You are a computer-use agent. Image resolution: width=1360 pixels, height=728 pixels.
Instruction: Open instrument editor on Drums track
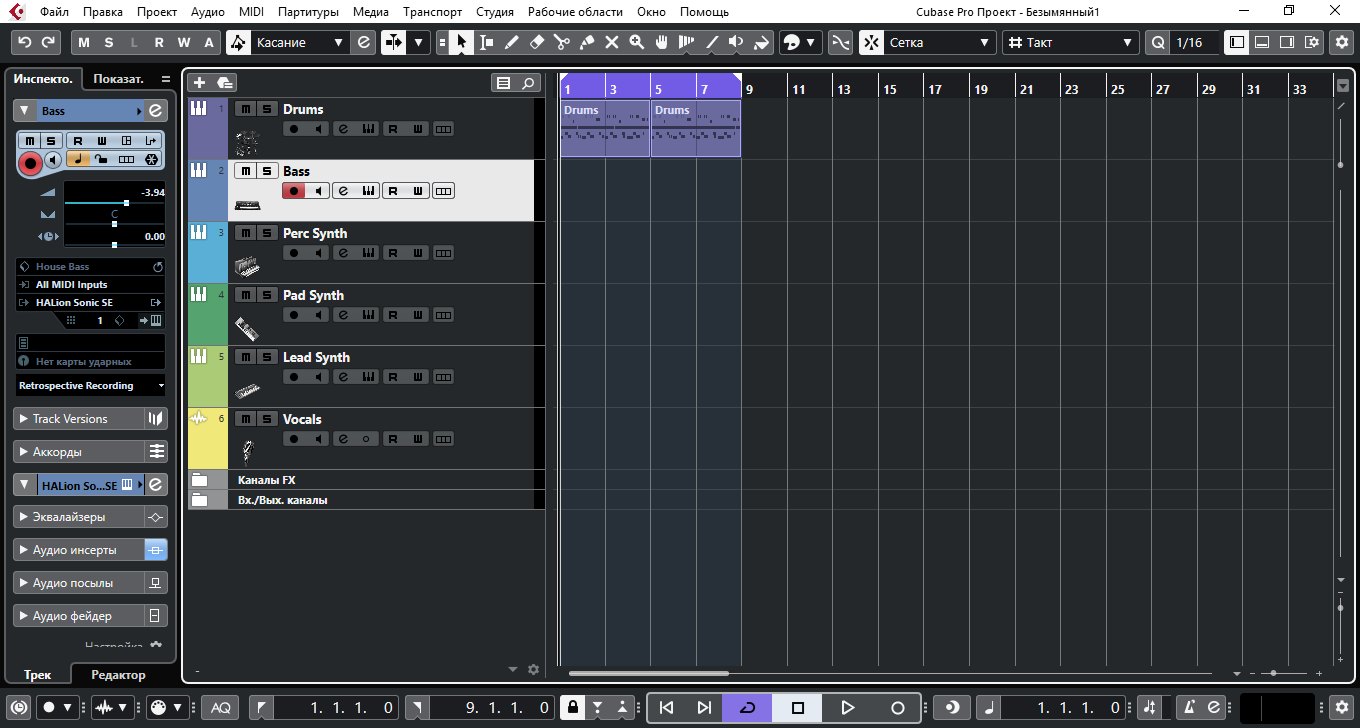pyautogui.click(x=367, y=128)
